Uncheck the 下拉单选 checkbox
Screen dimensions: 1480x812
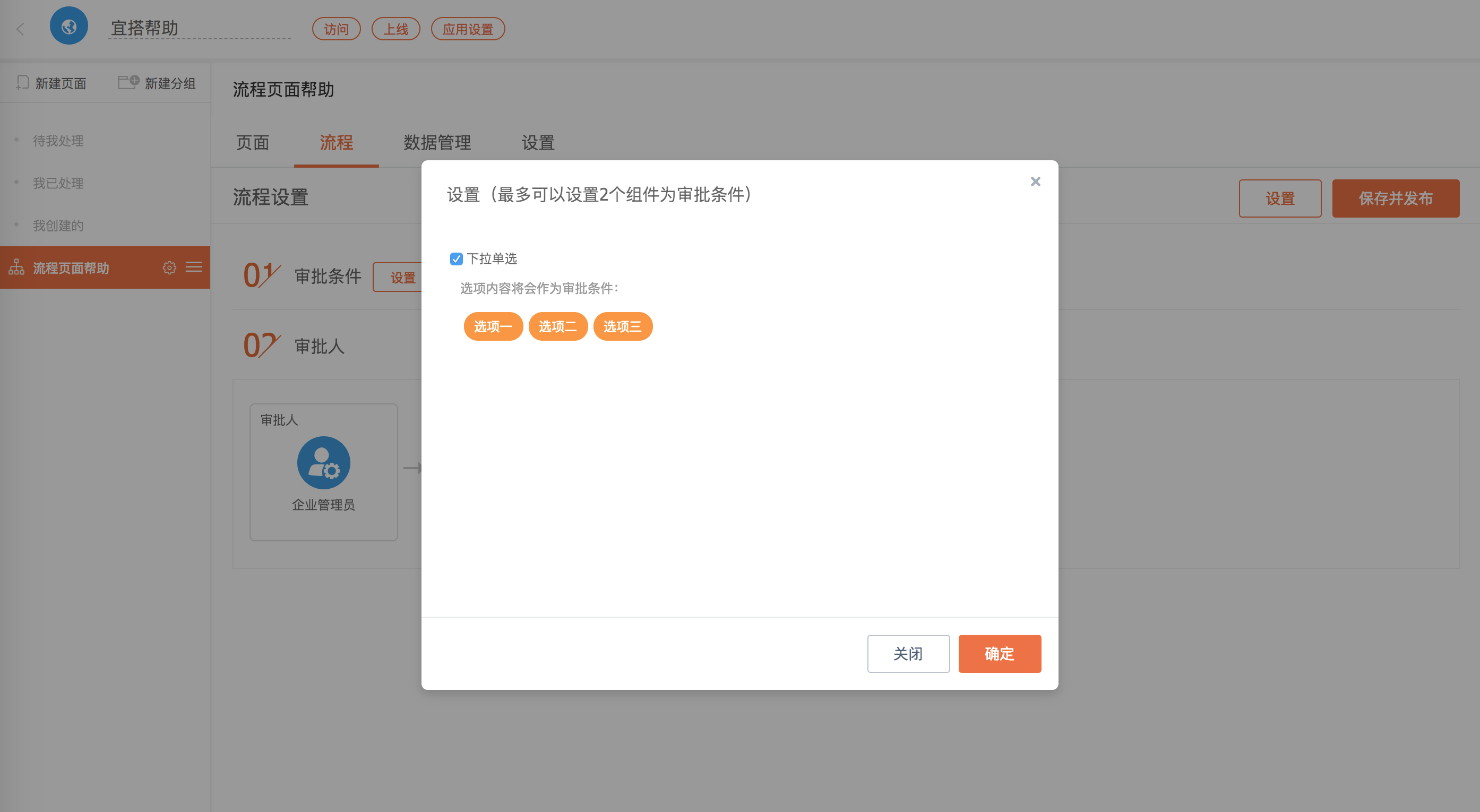[x=456, y=259]
